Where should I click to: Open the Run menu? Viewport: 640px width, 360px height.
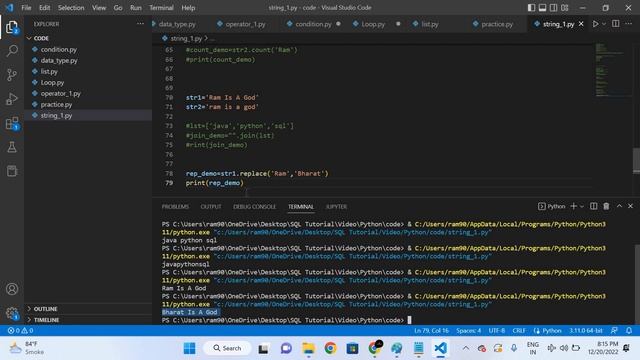click(136, 8)
